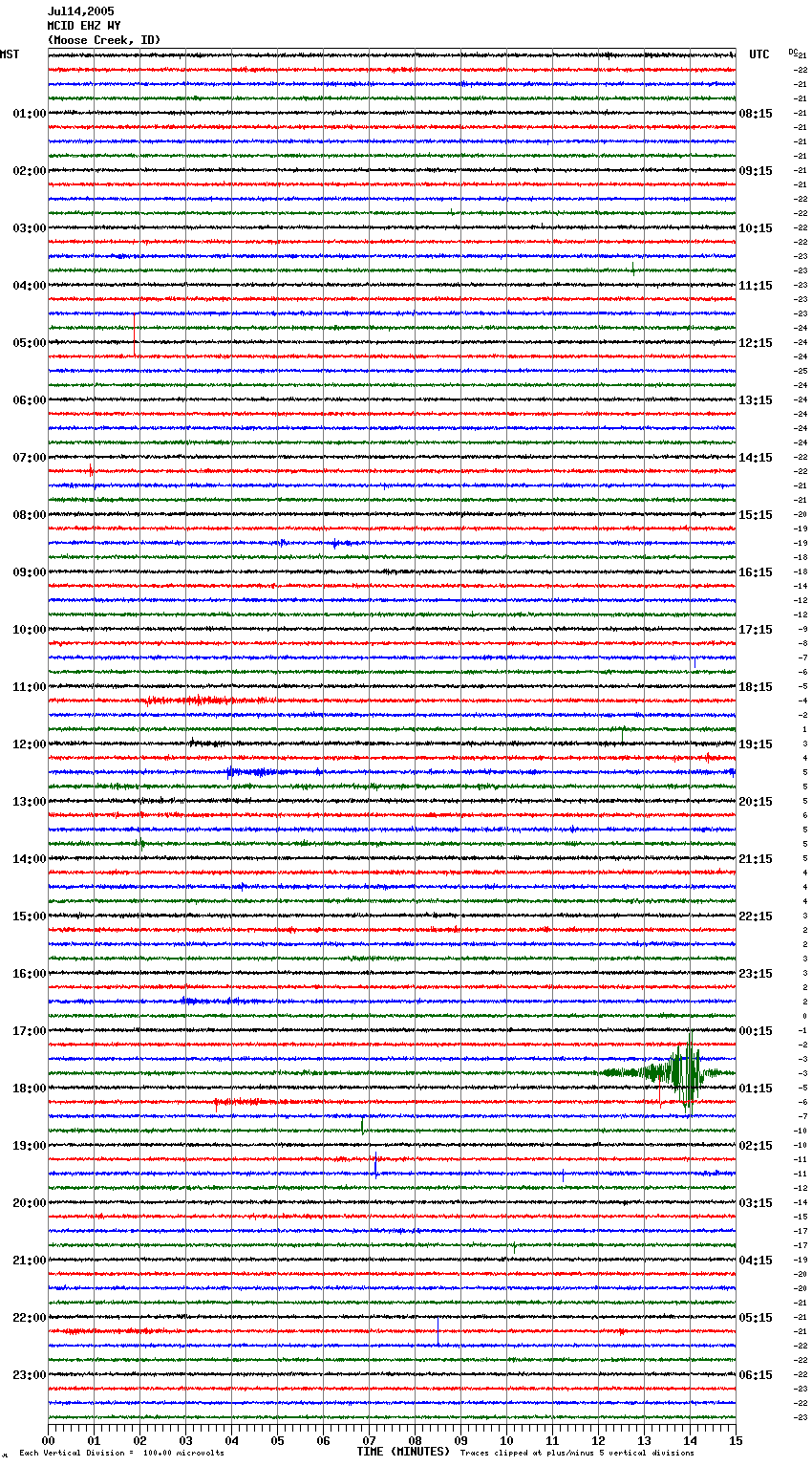
Task: Click the 16:00 MST time label
Action: coord(30,974)
